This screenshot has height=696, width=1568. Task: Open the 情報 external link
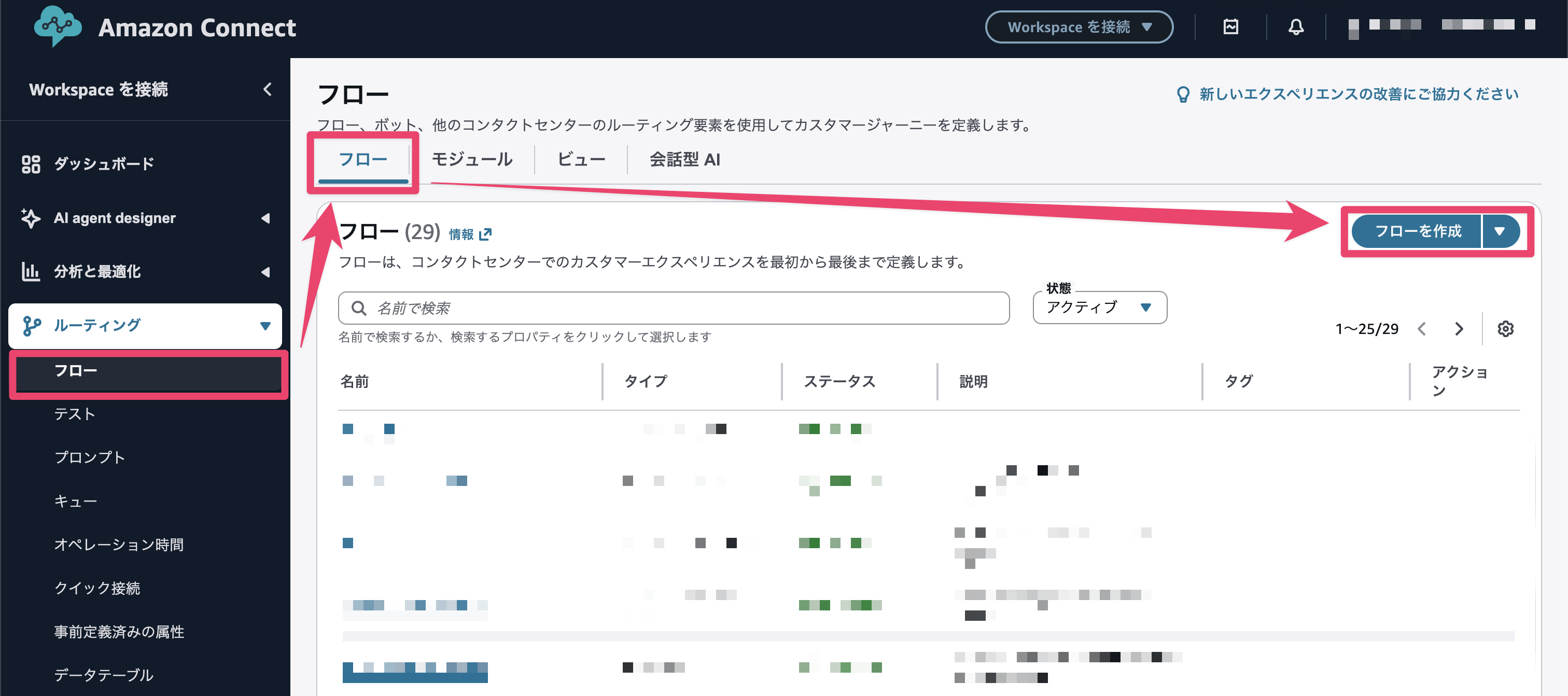(x=470, y=234)
